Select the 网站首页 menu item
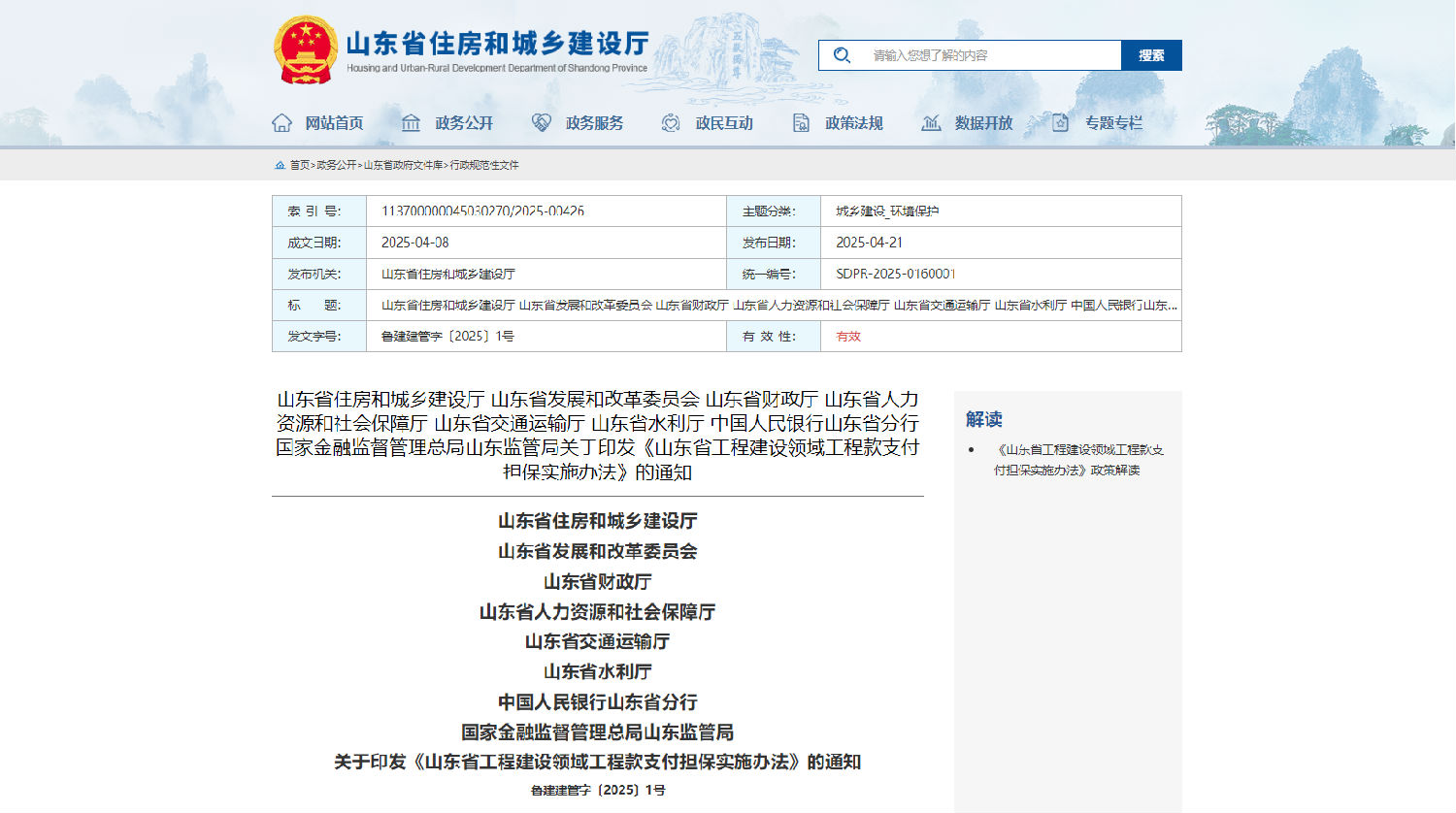The width and height of the screenshot is (1456, 813). pyautogui.click(x=336, y=122)
